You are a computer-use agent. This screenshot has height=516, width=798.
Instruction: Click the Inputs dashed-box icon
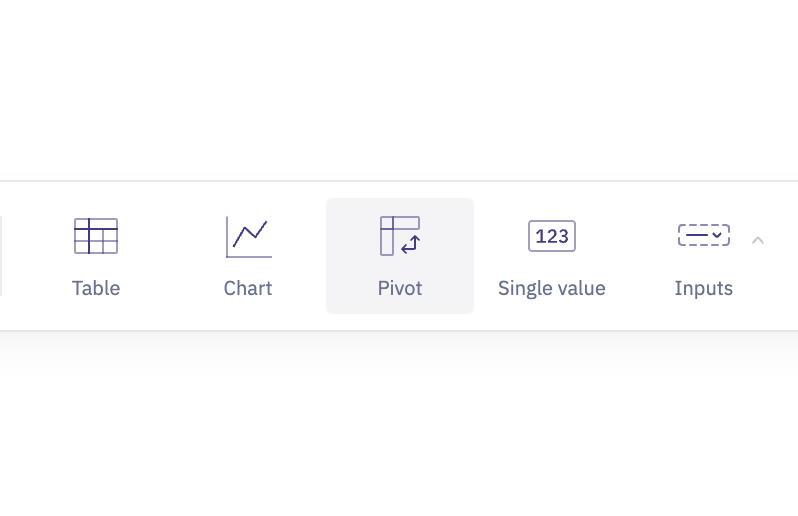coord(703,236)
